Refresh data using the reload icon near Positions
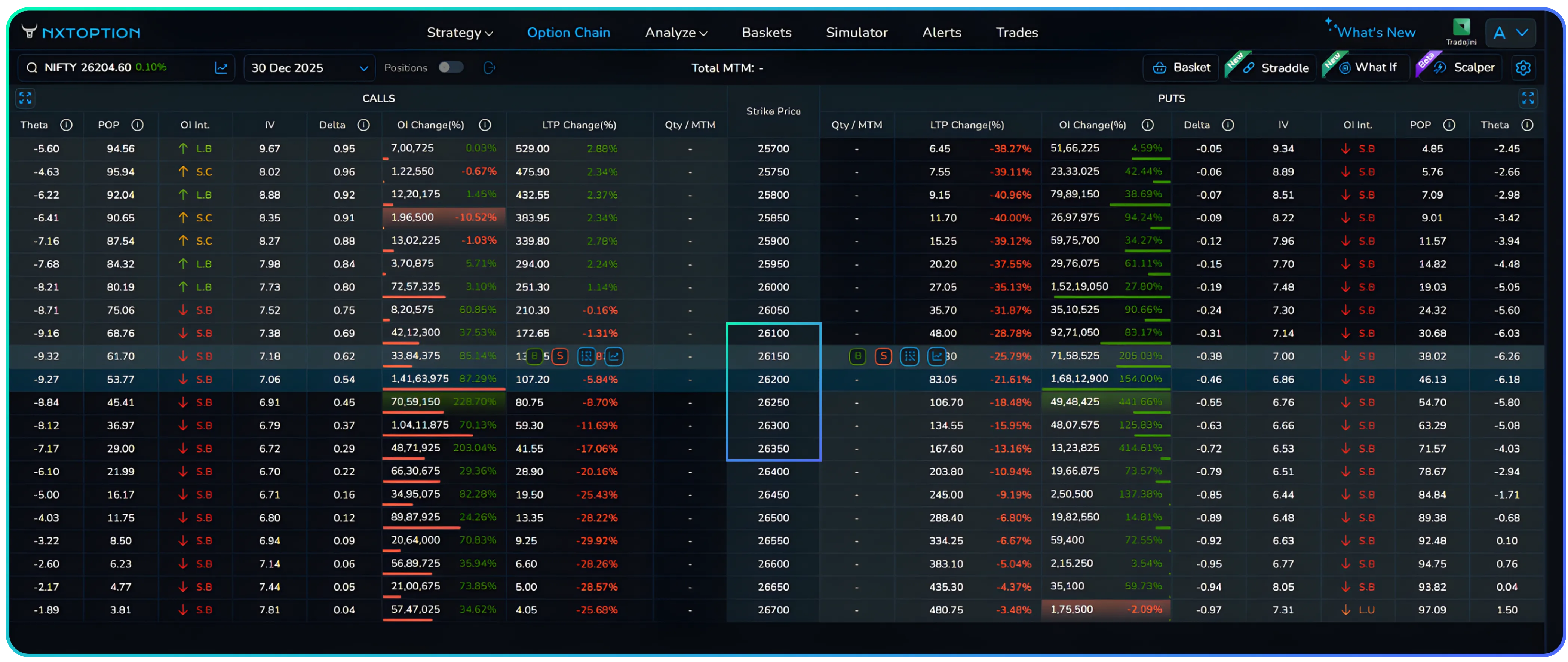 [x=490, y=68]
